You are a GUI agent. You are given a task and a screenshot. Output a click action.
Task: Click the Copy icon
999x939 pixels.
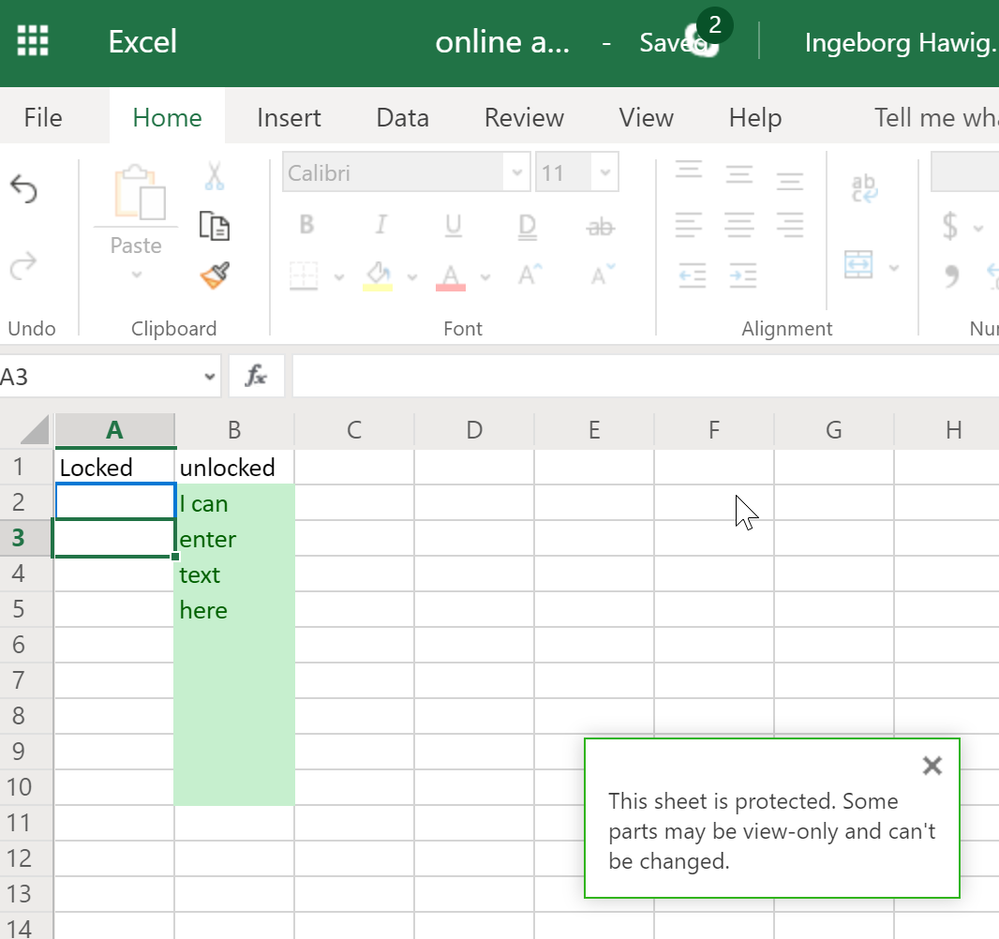point(215,226)
